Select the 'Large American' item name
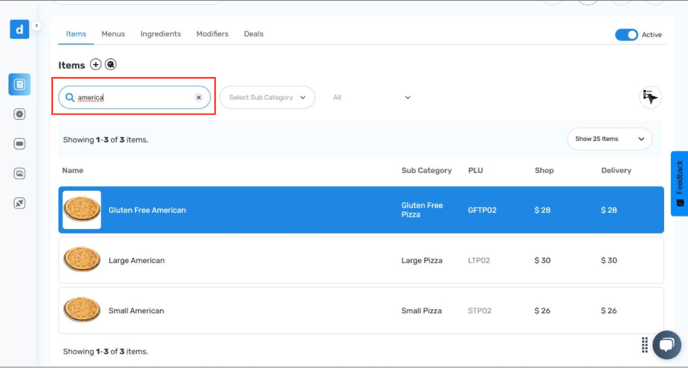The image size is (688, 368). [x=136, y=260]
